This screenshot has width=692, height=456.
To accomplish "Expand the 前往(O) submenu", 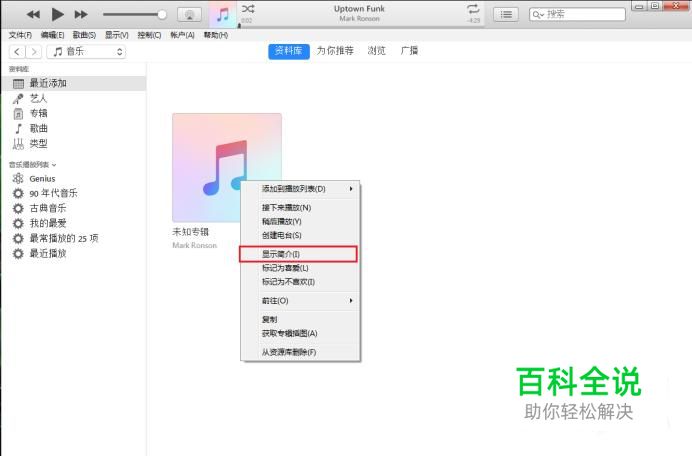I will click(300, 301).
